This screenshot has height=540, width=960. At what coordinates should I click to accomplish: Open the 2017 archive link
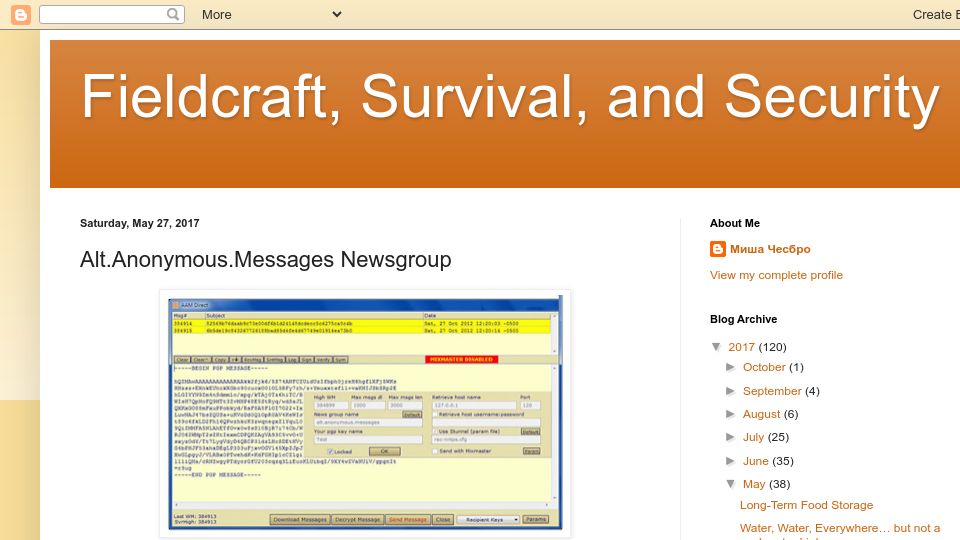point(741,347)
